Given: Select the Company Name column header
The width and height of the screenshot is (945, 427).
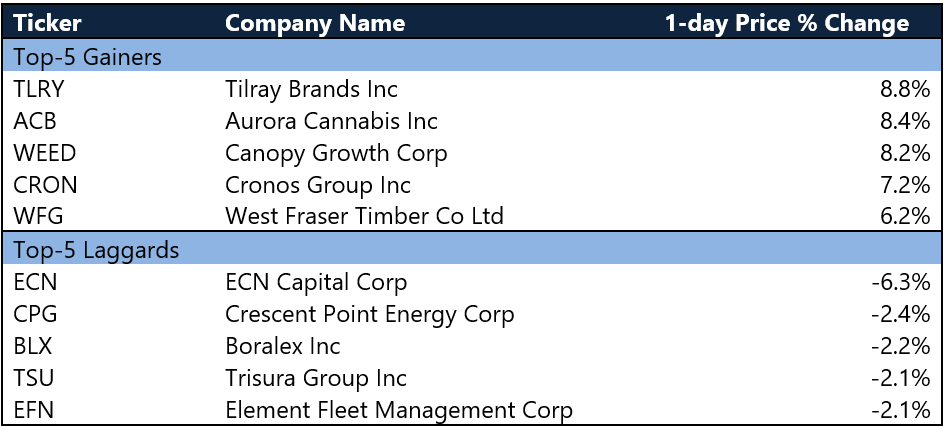Looking at the screenshot, I should point(315,24).
